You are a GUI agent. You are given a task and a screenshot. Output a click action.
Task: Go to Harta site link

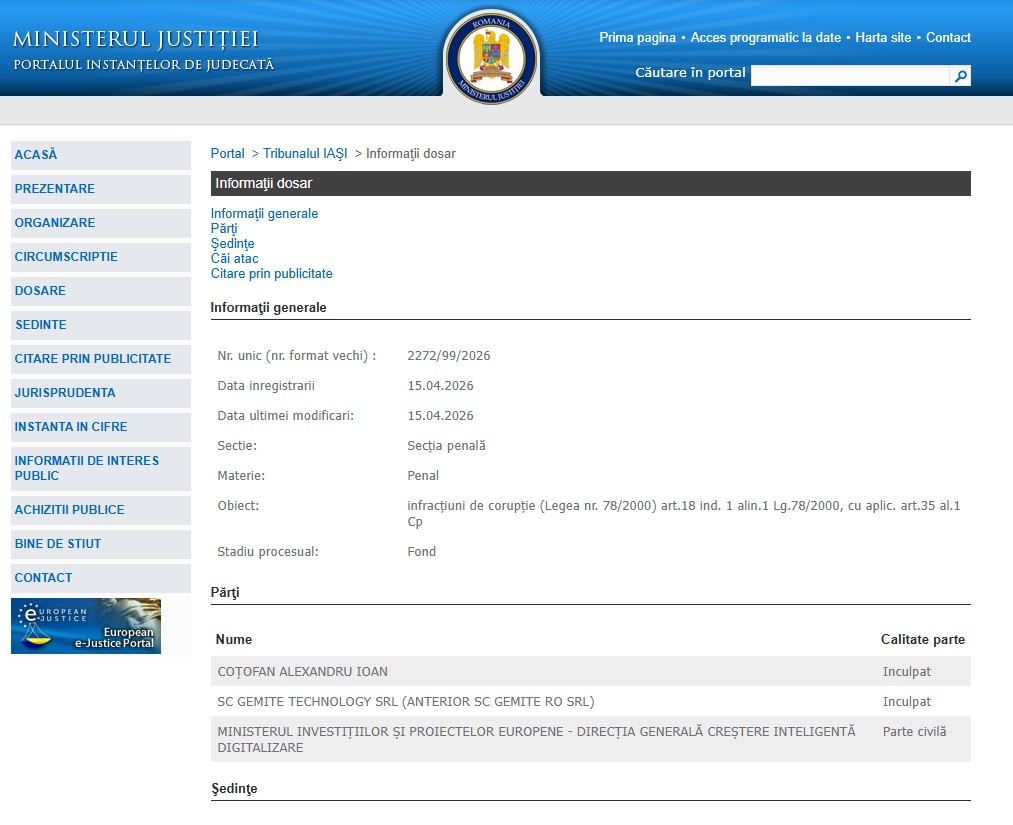coord(883,38)
